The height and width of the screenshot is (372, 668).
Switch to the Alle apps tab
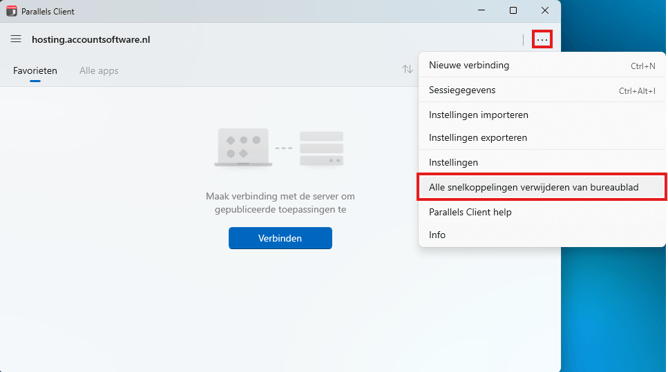(99, 71)
